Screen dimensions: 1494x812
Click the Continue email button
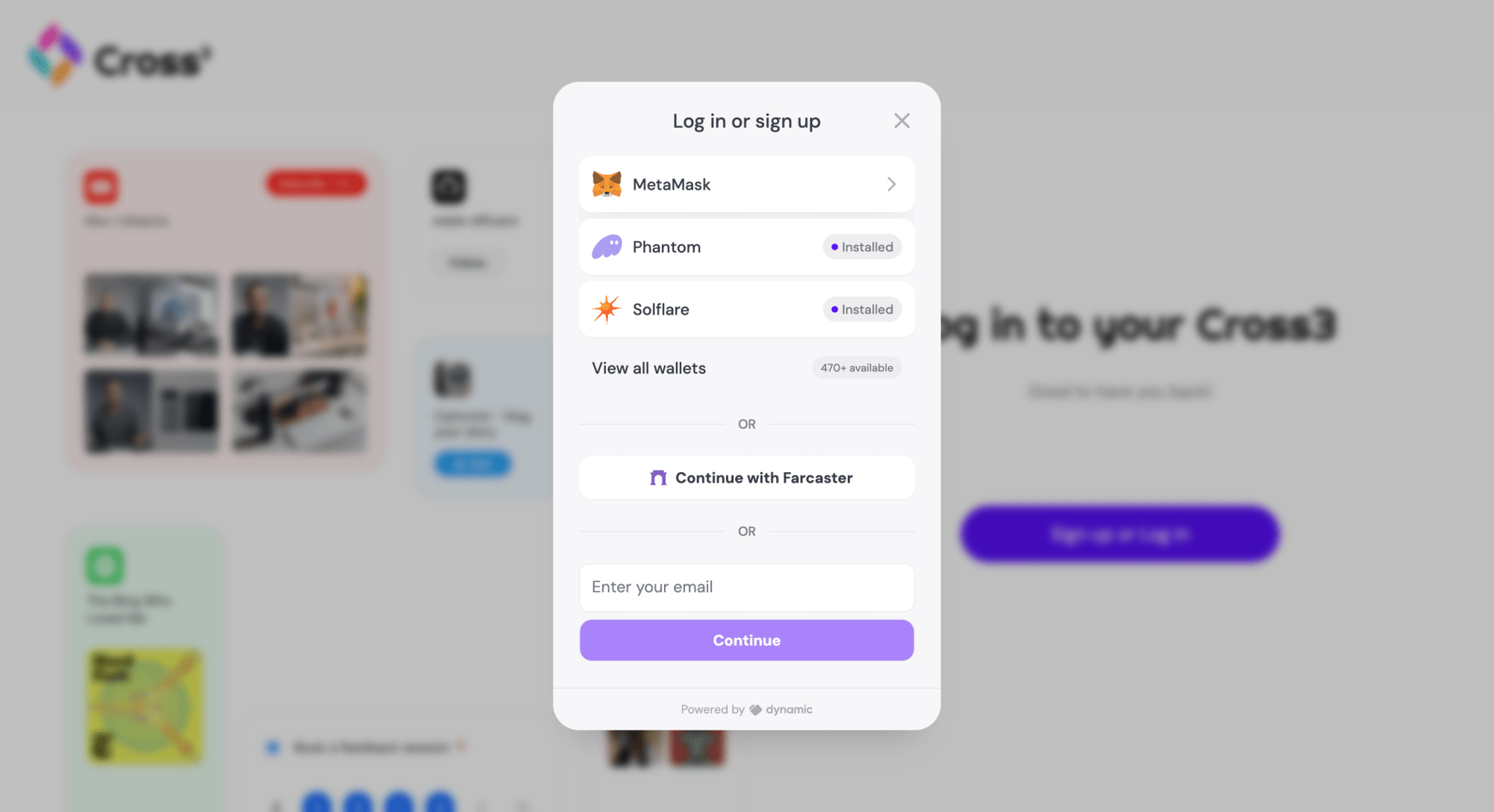(x=746, y=640)
